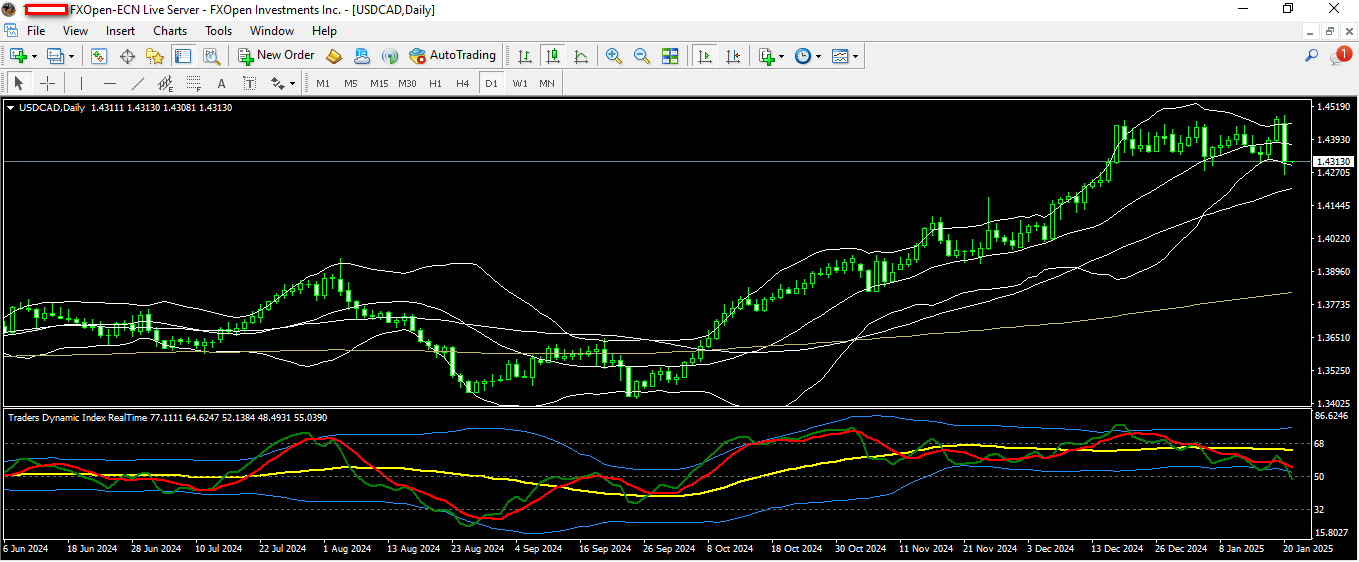
Task: Expand the Arrows tool dropdown arrow
Action: 292,83
